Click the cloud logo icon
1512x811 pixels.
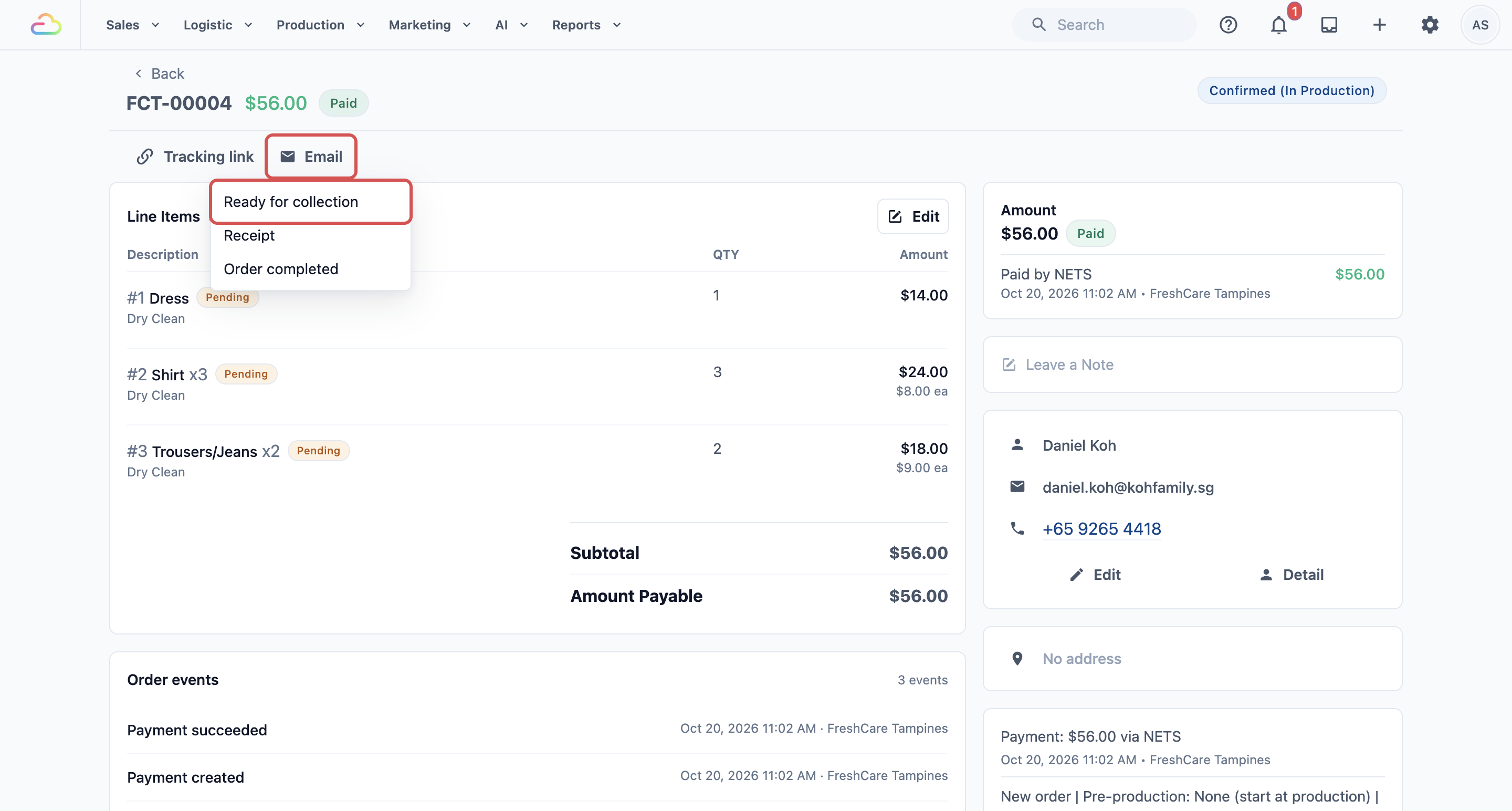coord(46,25)
